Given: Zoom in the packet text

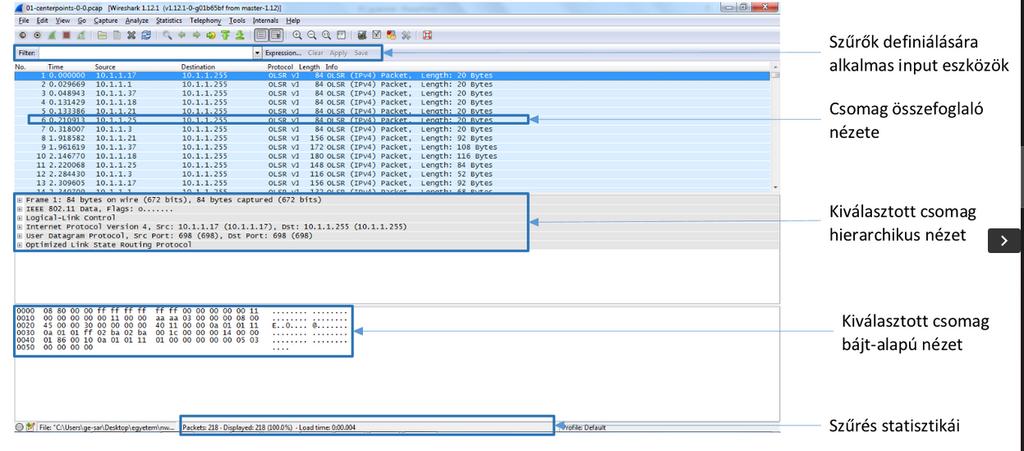Looking at the screenshot, I should [297, 35].
